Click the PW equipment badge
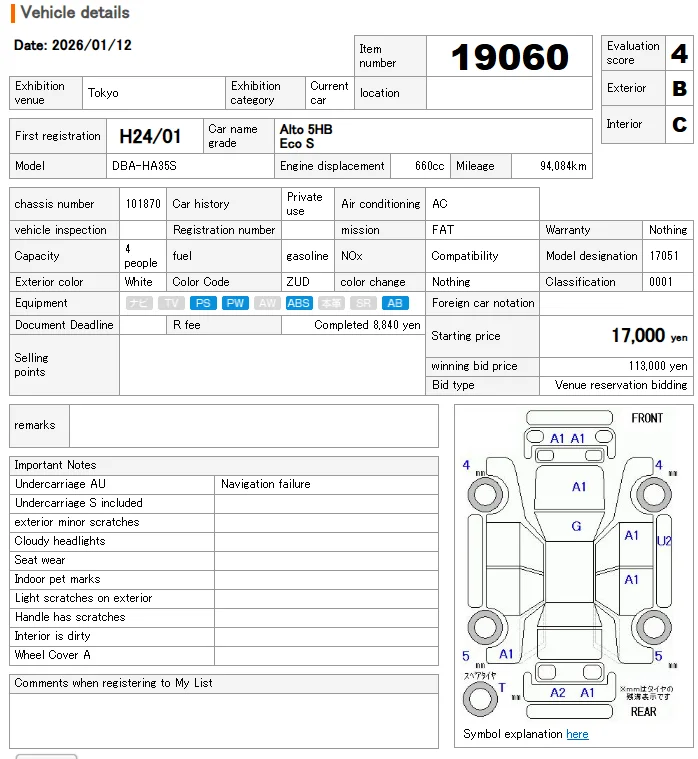Screen dimensions: 698x759 tap(235, 303)
